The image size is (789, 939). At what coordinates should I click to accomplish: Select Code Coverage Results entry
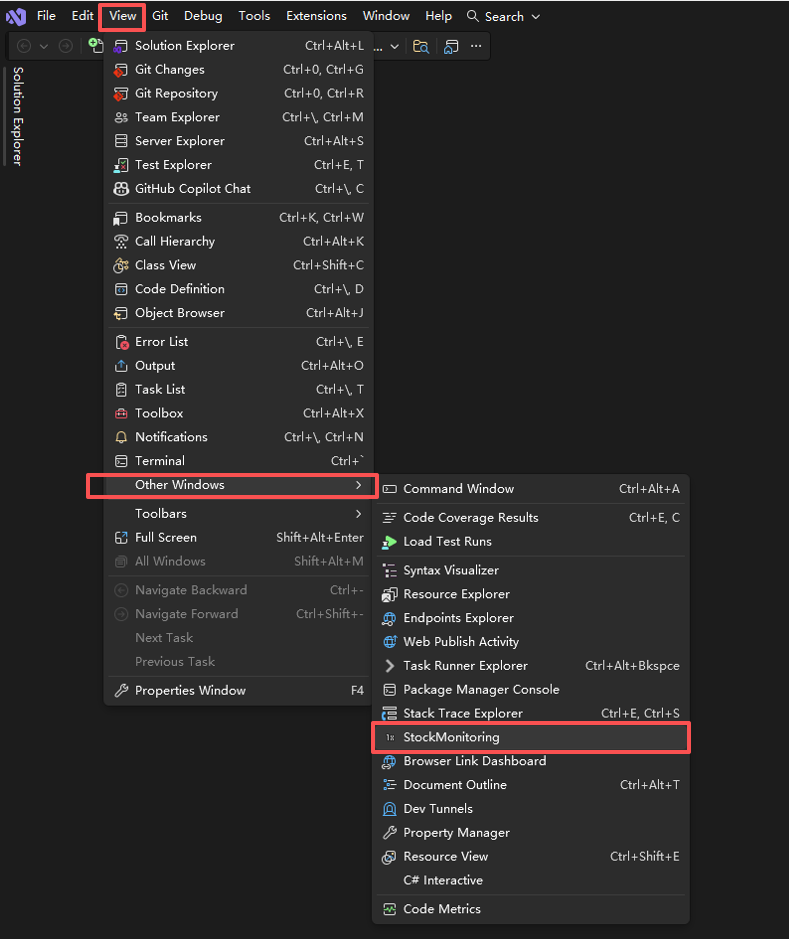click(531, 518)
